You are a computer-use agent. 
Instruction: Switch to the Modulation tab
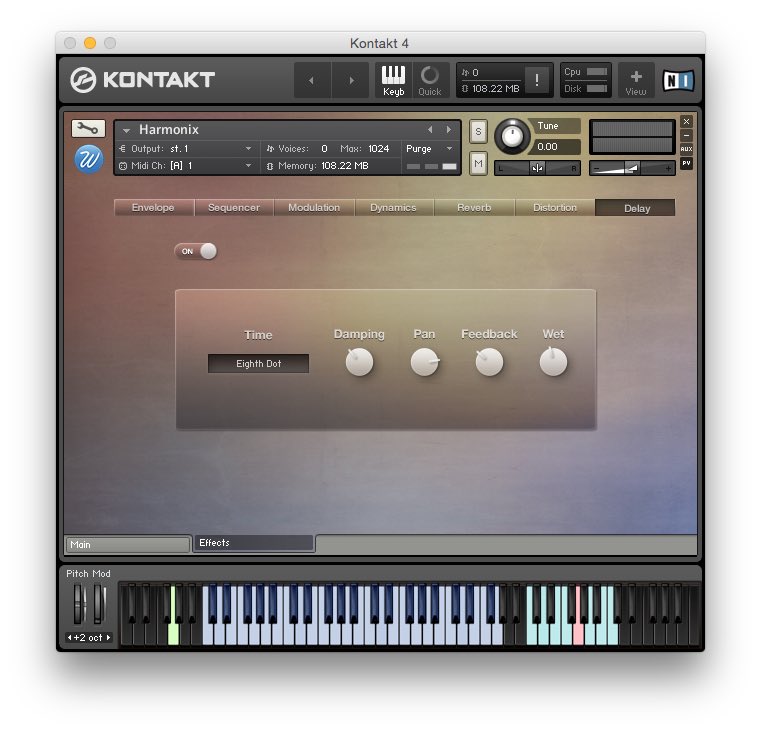(x=314, y=207)
